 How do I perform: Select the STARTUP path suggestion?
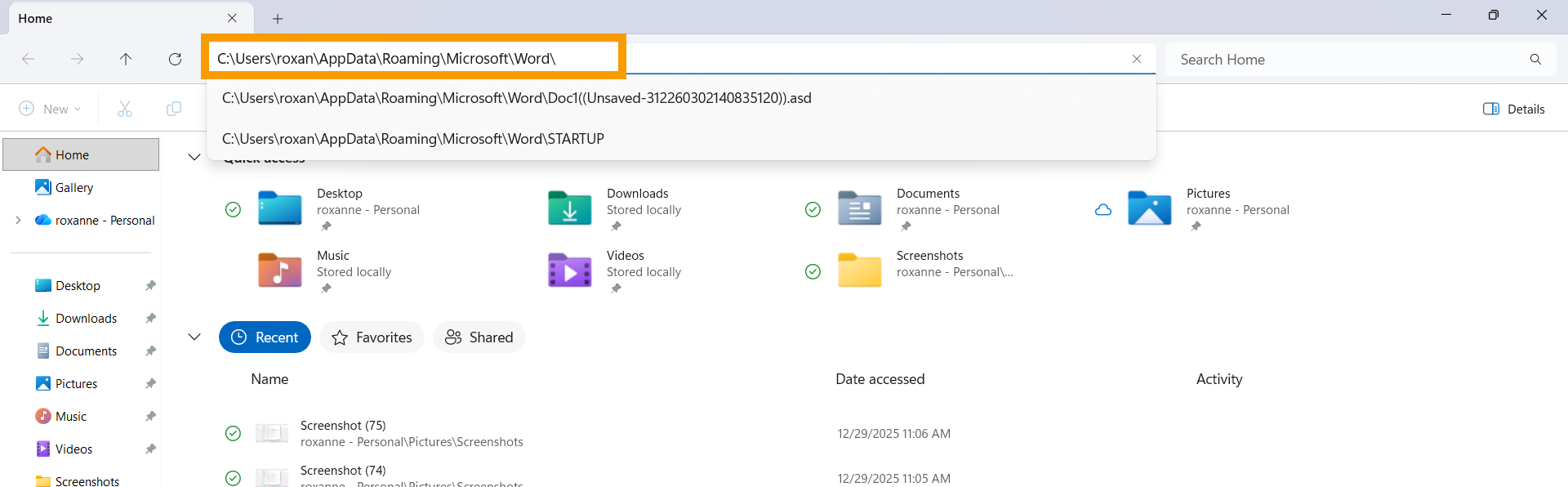tap(413, 139)
